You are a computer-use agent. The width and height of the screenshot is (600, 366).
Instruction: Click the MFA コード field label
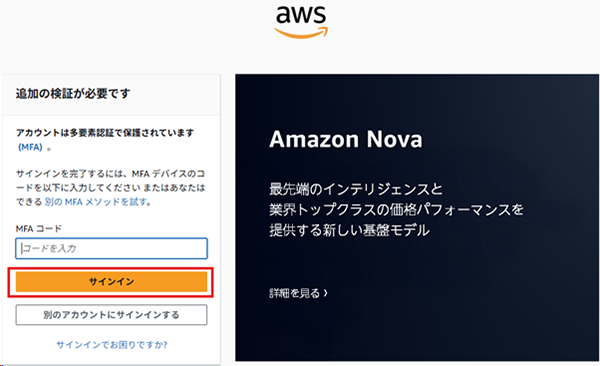coord(39,229)
